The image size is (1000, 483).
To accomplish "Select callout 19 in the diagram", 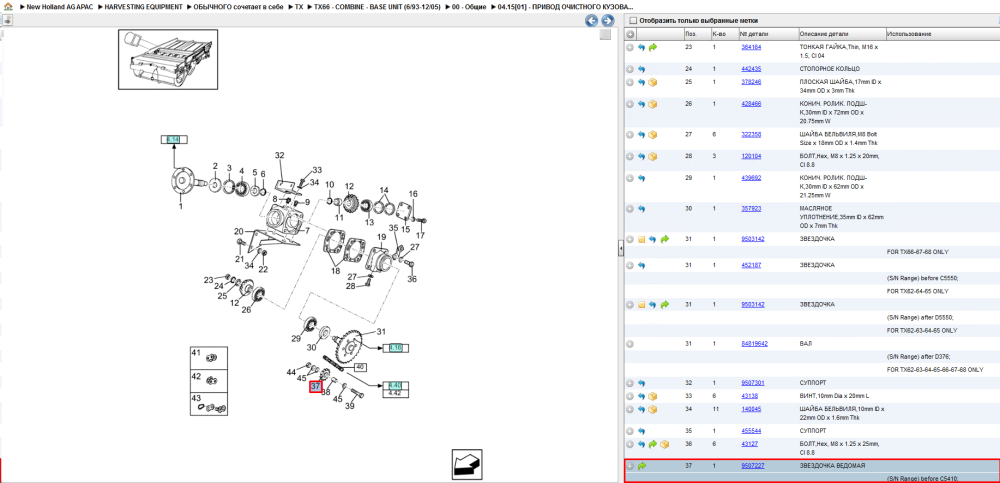I will (381, 237).
